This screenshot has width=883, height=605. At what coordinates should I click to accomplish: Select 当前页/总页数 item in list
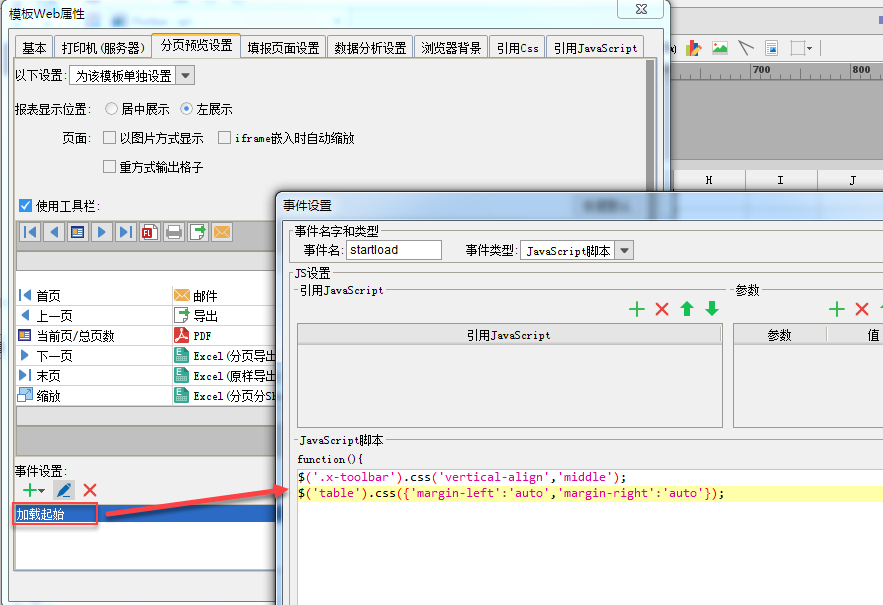94,336
